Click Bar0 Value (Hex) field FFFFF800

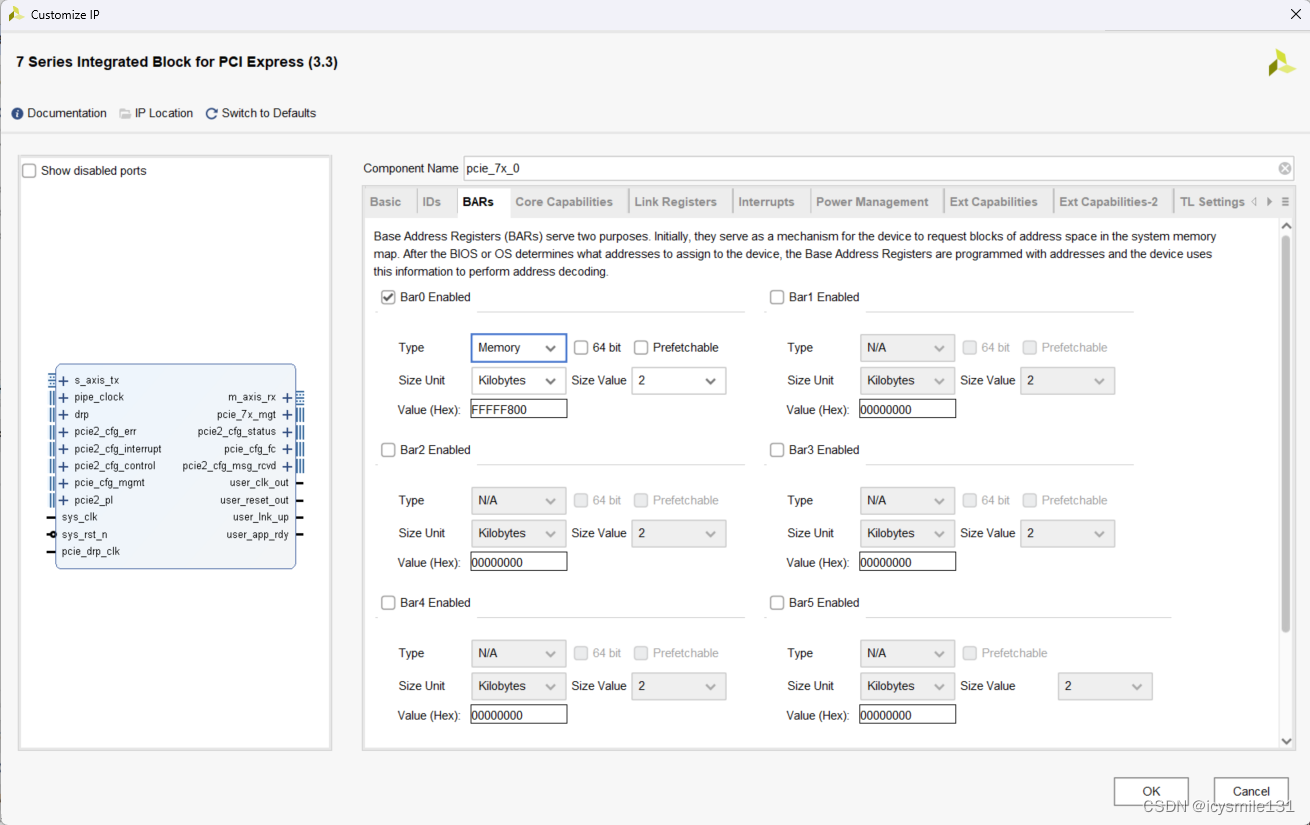[519, 409]
